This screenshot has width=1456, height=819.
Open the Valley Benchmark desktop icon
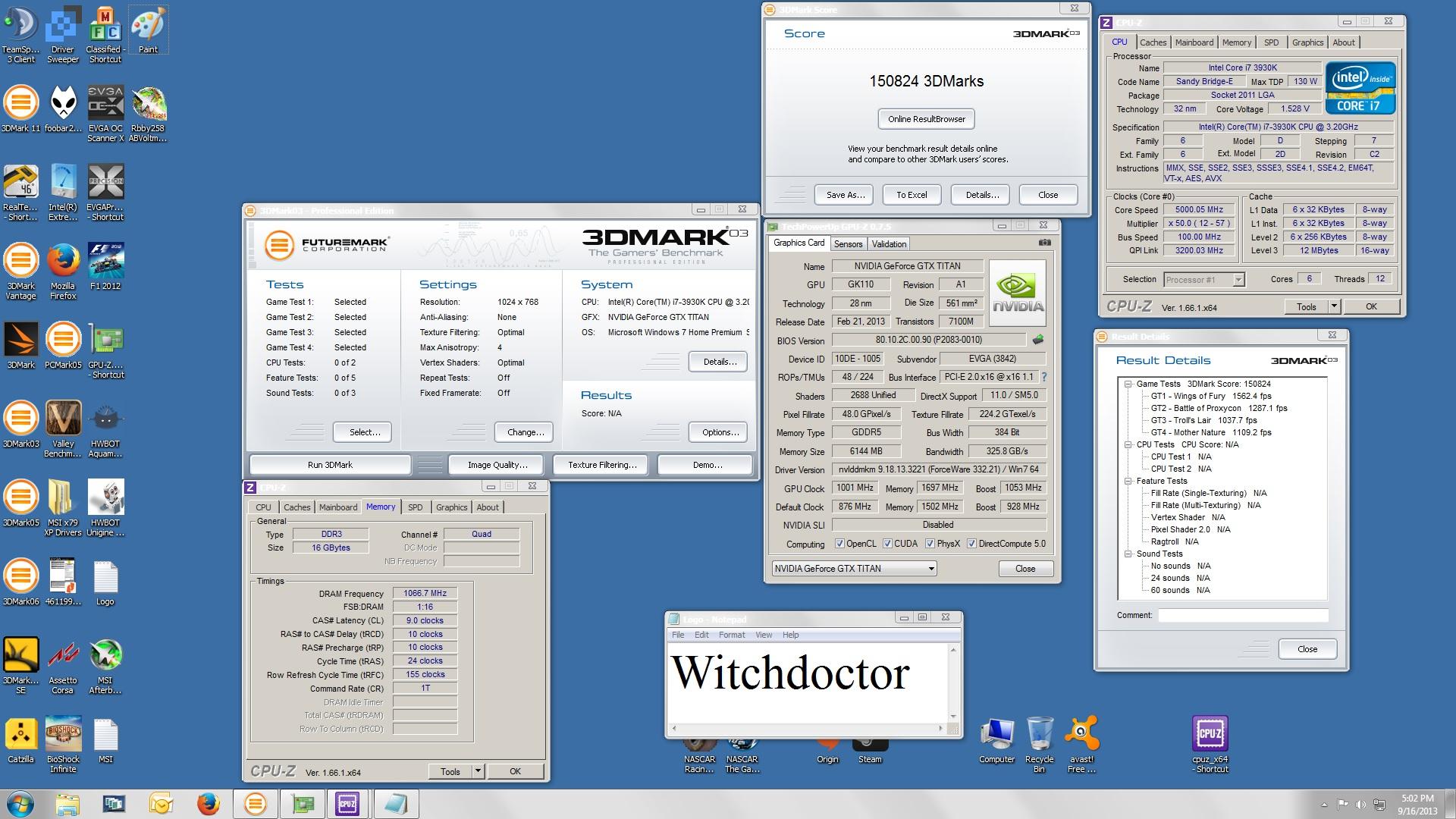(x=63, y=429)
